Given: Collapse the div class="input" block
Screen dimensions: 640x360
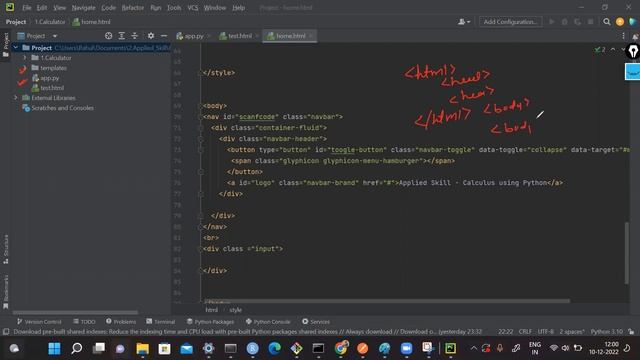Looking at the screenshot, I should coord(200,249).
